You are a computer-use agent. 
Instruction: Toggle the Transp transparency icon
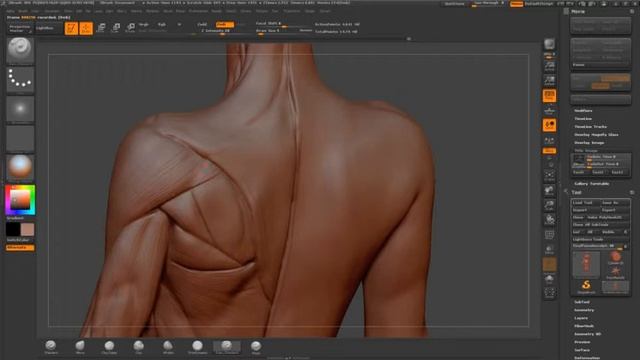[x=549, y=249]
